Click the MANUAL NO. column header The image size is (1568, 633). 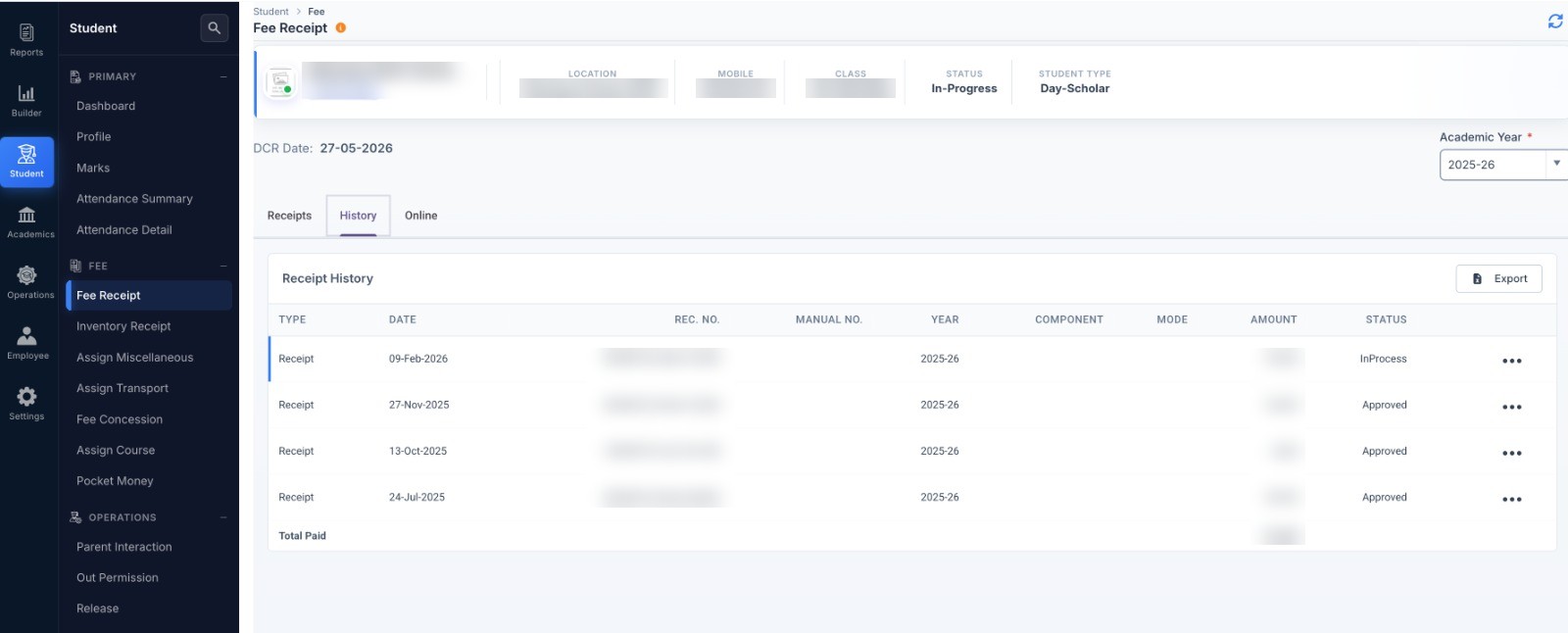(x=829, y=319)
